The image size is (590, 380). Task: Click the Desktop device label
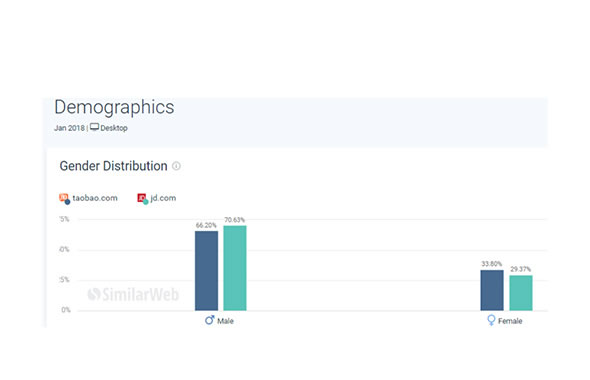pyautogui.click(x=114, y=128)
